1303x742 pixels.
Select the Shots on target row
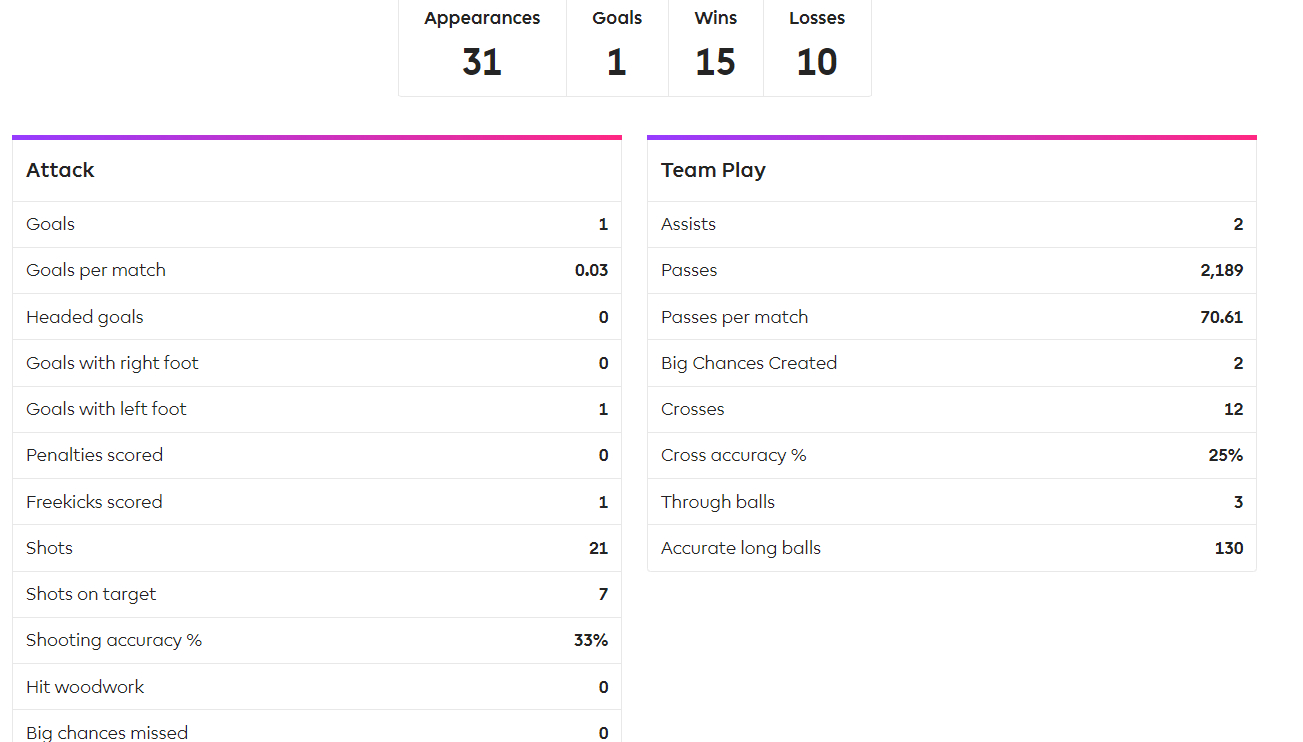[x=317, y=594]
